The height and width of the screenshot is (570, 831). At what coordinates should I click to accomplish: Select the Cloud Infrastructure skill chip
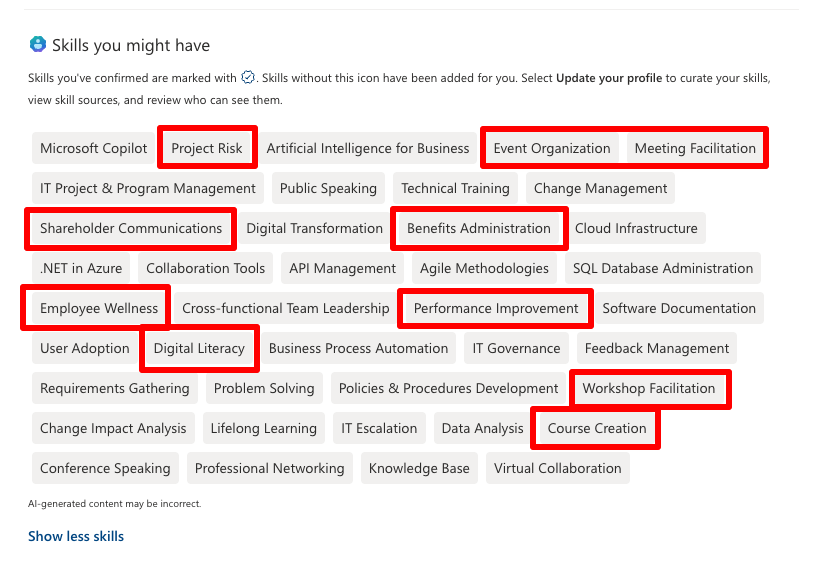point(636,228)
